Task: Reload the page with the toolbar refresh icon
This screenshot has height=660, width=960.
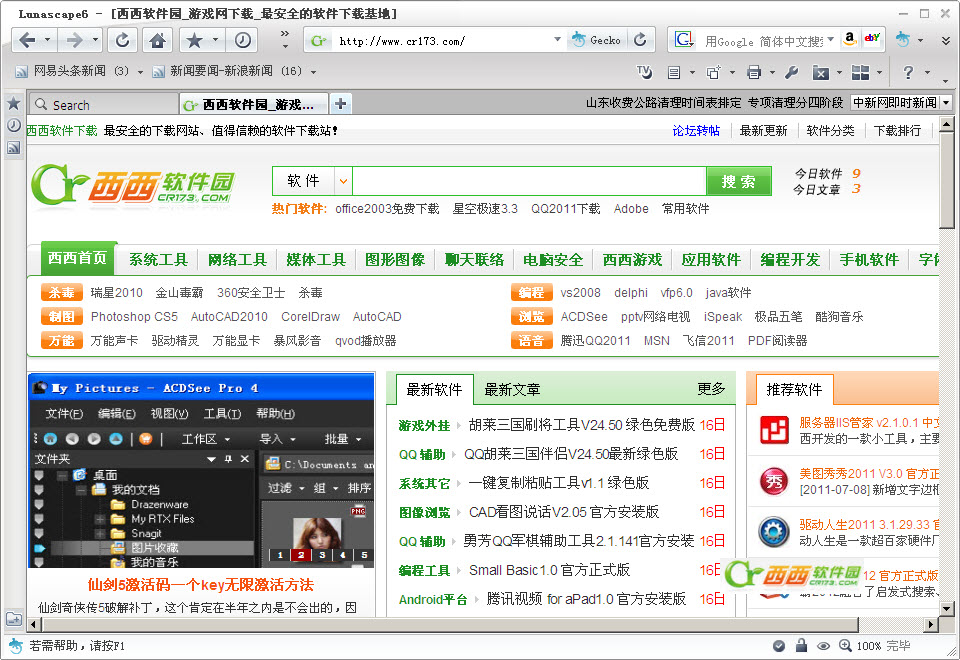Action: [122, 40]
